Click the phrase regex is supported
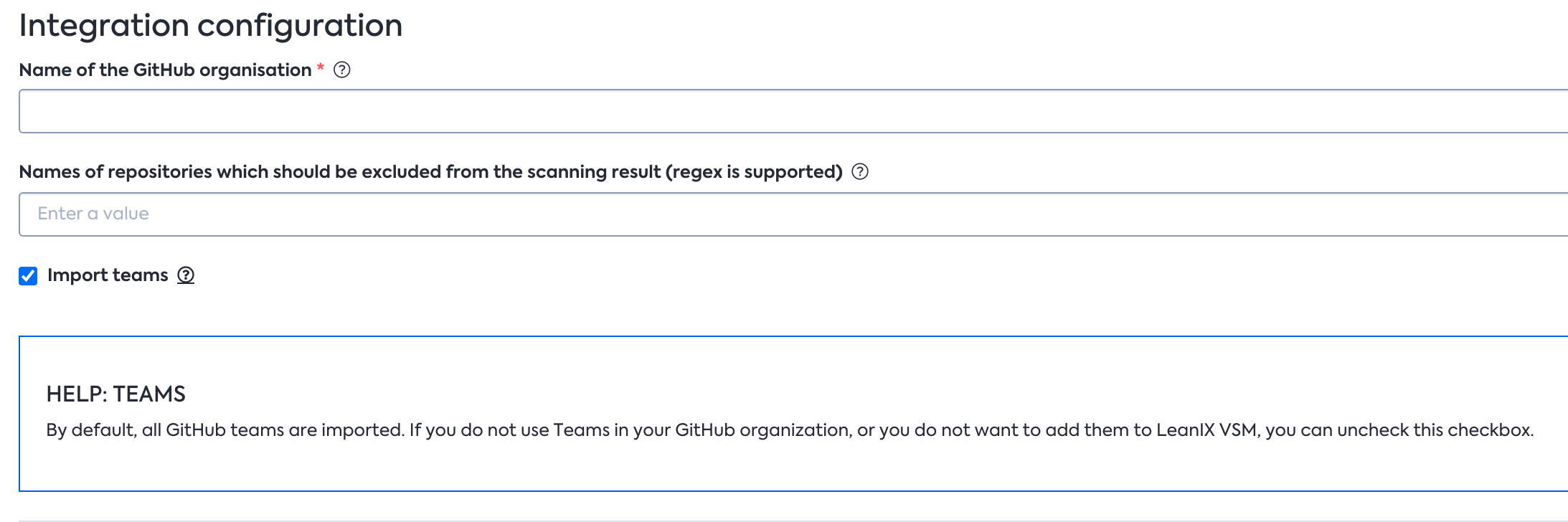Screen dimensions: 1568x522 click(x=754, y=172)
